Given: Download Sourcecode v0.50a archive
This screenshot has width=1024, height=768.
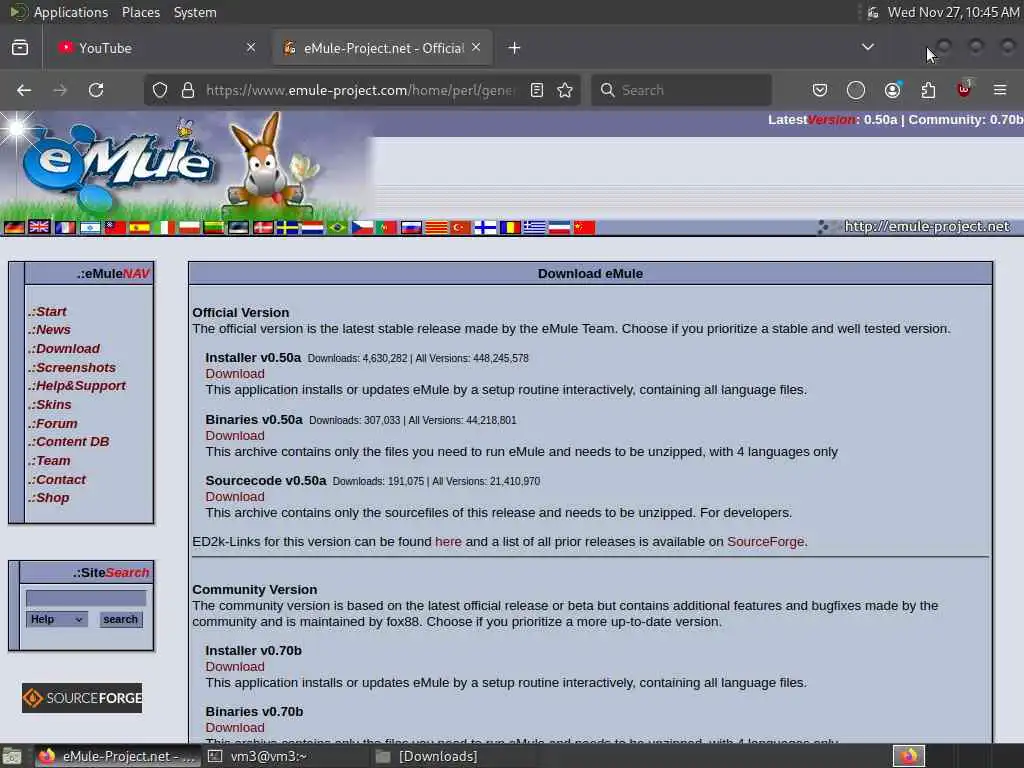Looking at the screenshot, I should pyautogui.click(x=235, y=497).
